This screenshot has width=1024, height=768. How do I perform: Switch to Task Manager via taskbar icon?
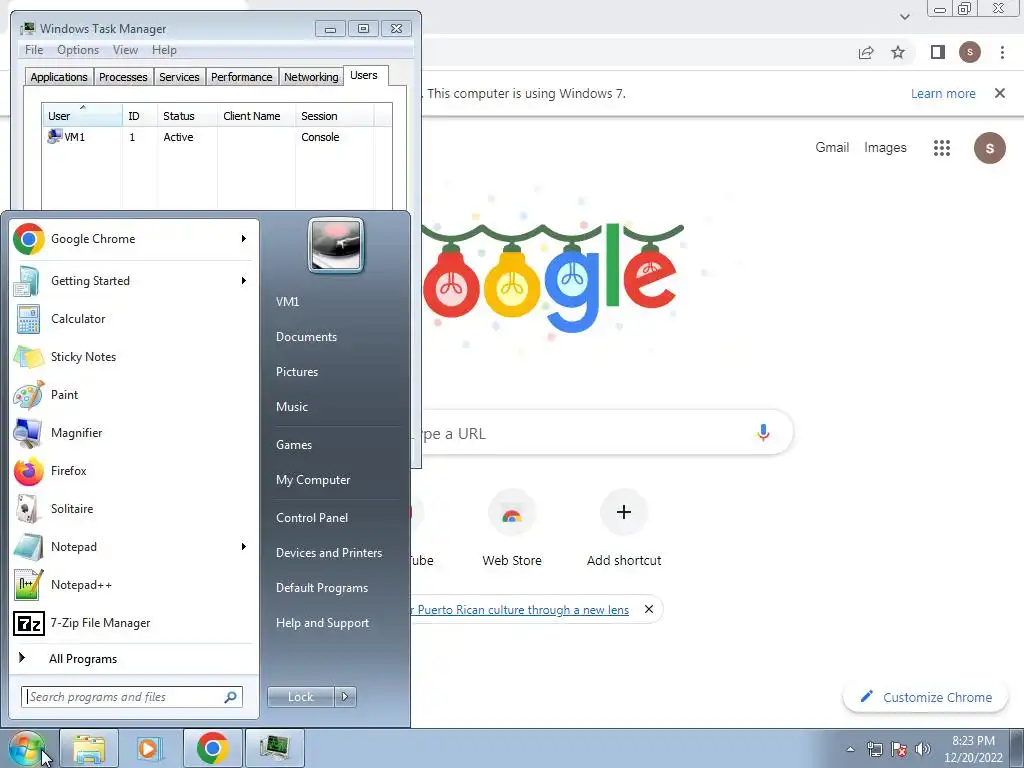click(274, 748)
